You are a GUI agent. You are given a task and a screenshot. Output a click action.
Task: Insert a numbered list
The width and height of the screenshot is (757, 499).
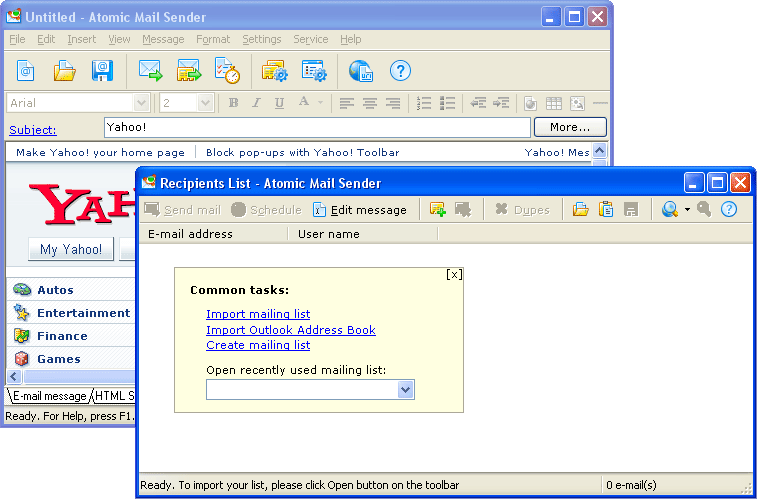click(x=424, y=103)
